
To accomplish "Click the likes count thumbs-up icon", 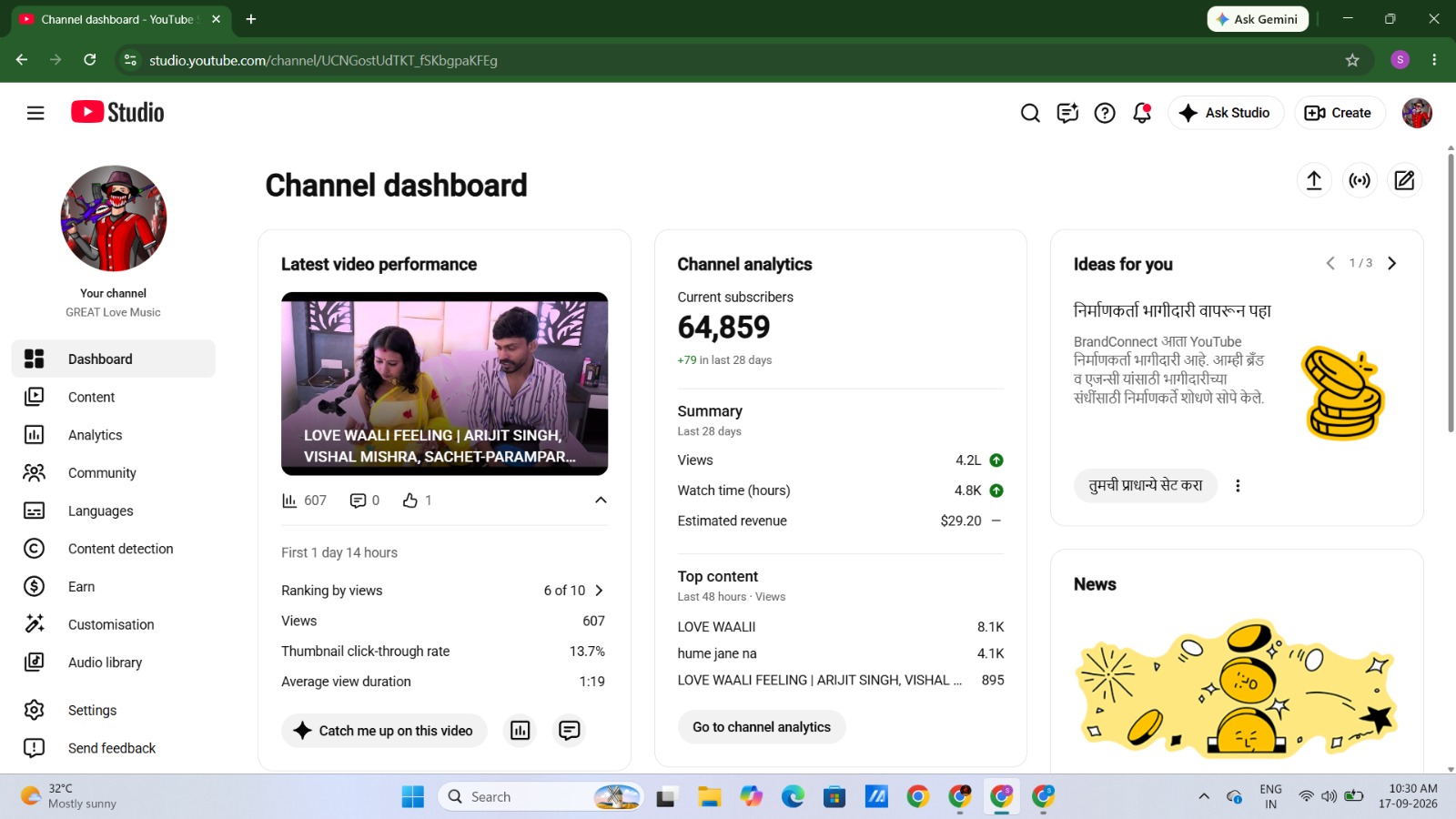I will [x=410, y=500].
